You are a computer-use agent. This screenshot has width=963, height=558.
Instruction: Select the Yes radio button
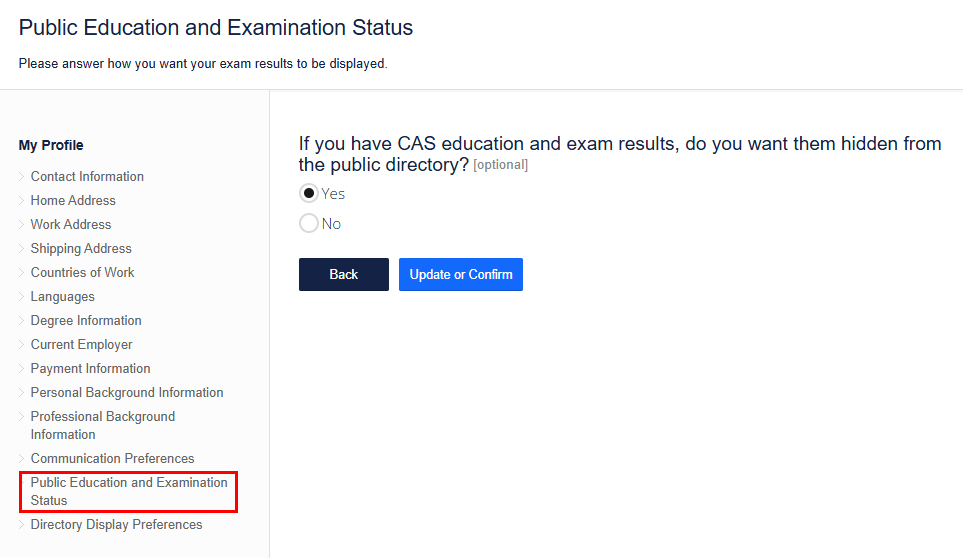pyautogui.click(x=309, y=194)
